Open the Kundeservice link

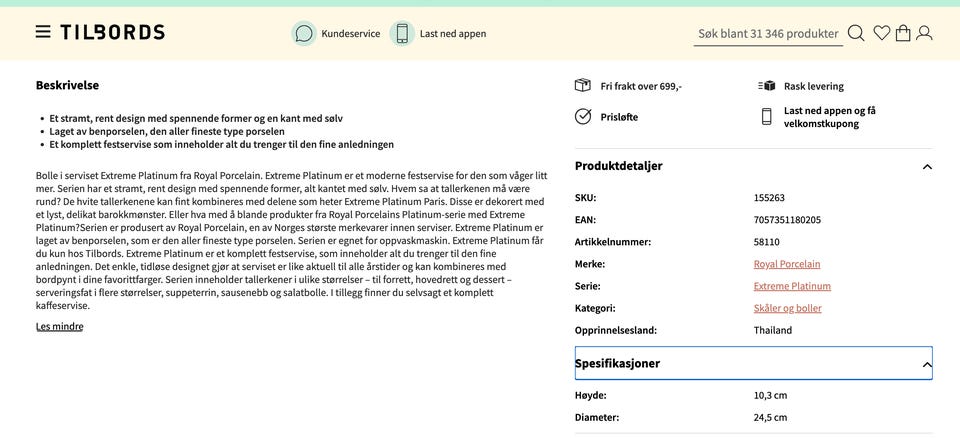(351, 34)
